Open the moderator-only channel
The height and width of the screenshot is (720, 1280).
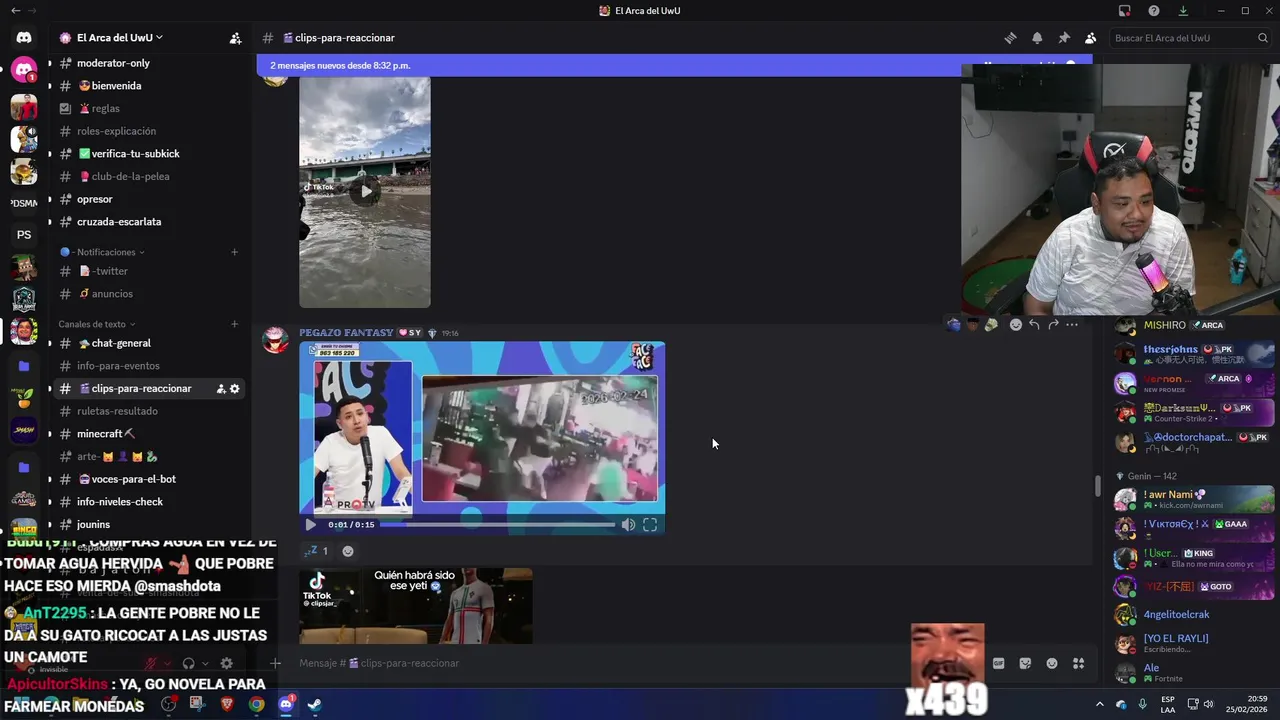pos(113,63)
